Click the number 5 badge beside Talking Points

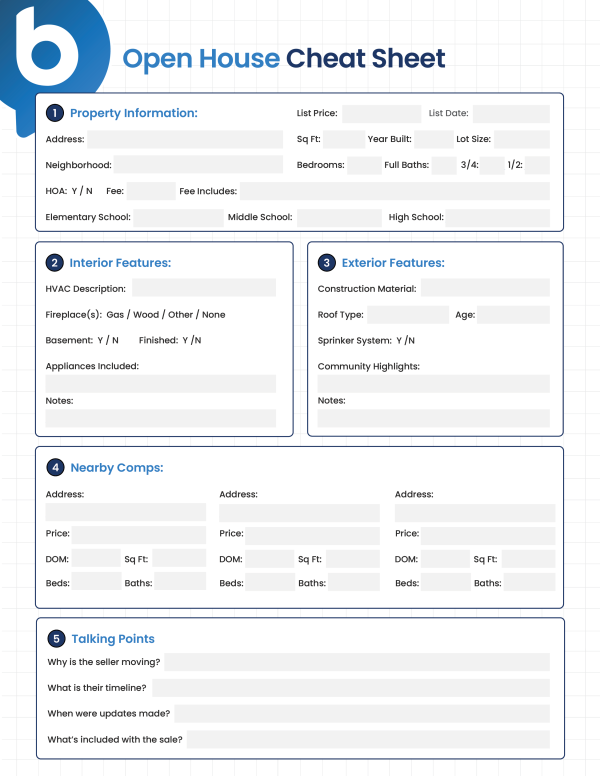click(56, 638)
